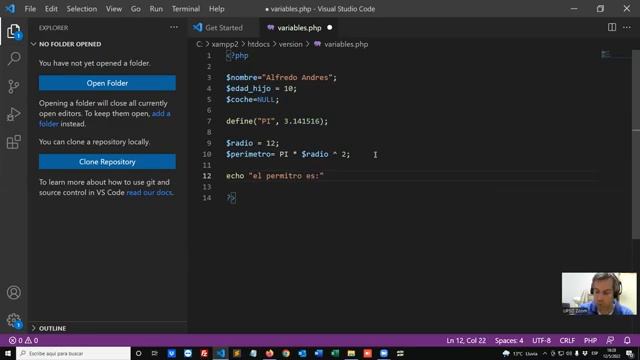Open the View menu
This screenshot has height=360, width=640.
pos(114,9)
